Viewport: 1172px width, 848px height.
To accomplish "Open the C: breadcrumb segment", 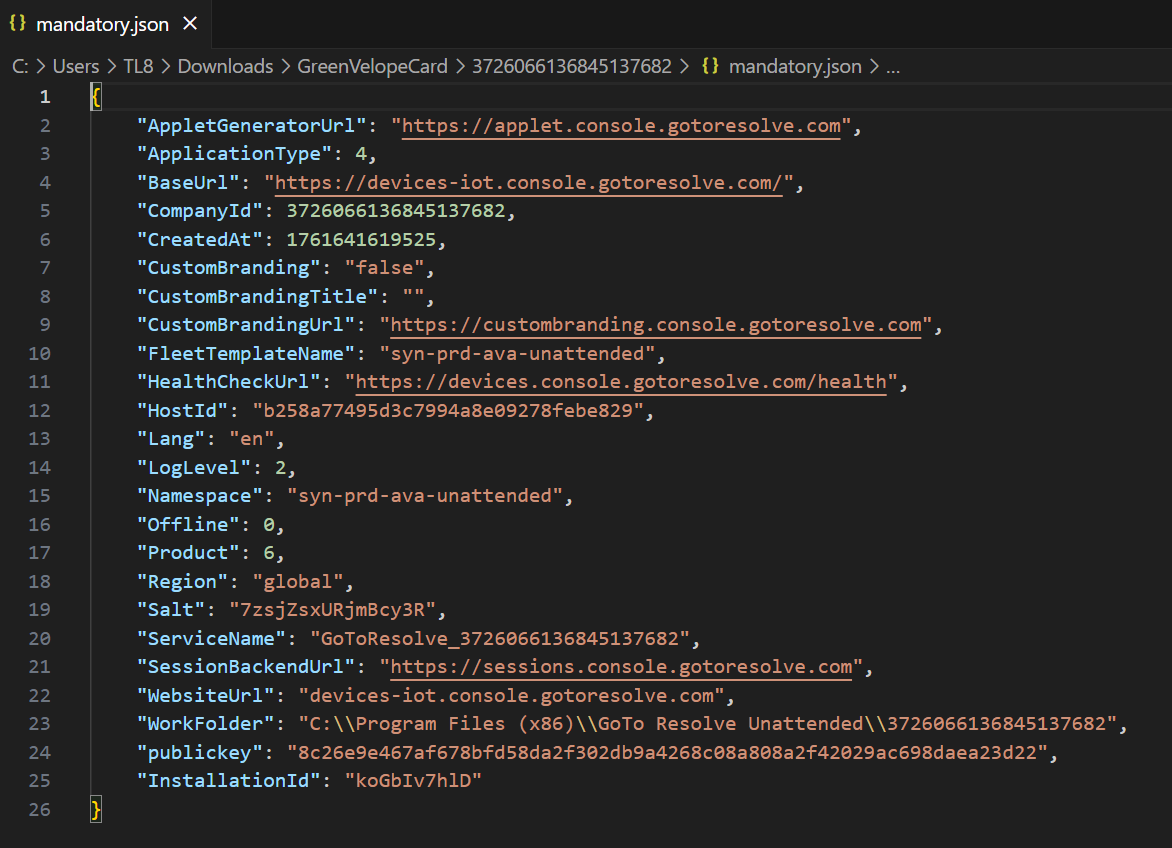I will coord(19,67).
